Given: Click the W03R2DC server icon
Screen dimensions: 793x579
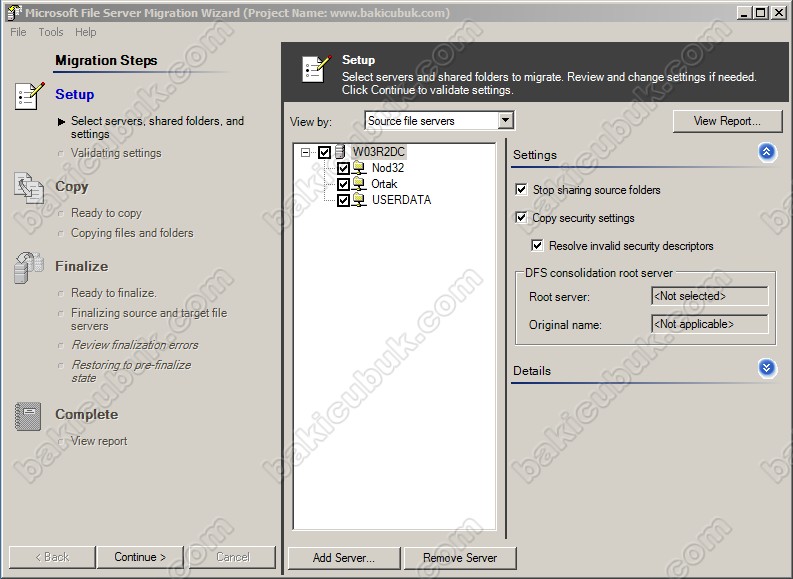Looking at the screenshot, I should coord(340,152).
